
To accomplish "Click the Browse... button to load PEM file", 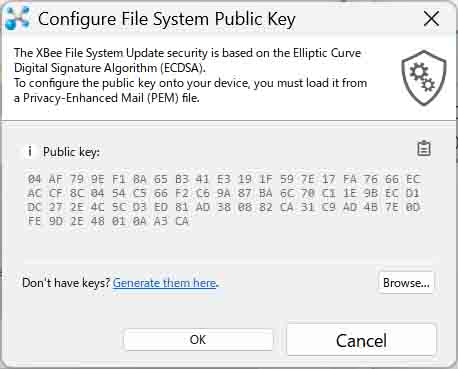I will [406, 283].
